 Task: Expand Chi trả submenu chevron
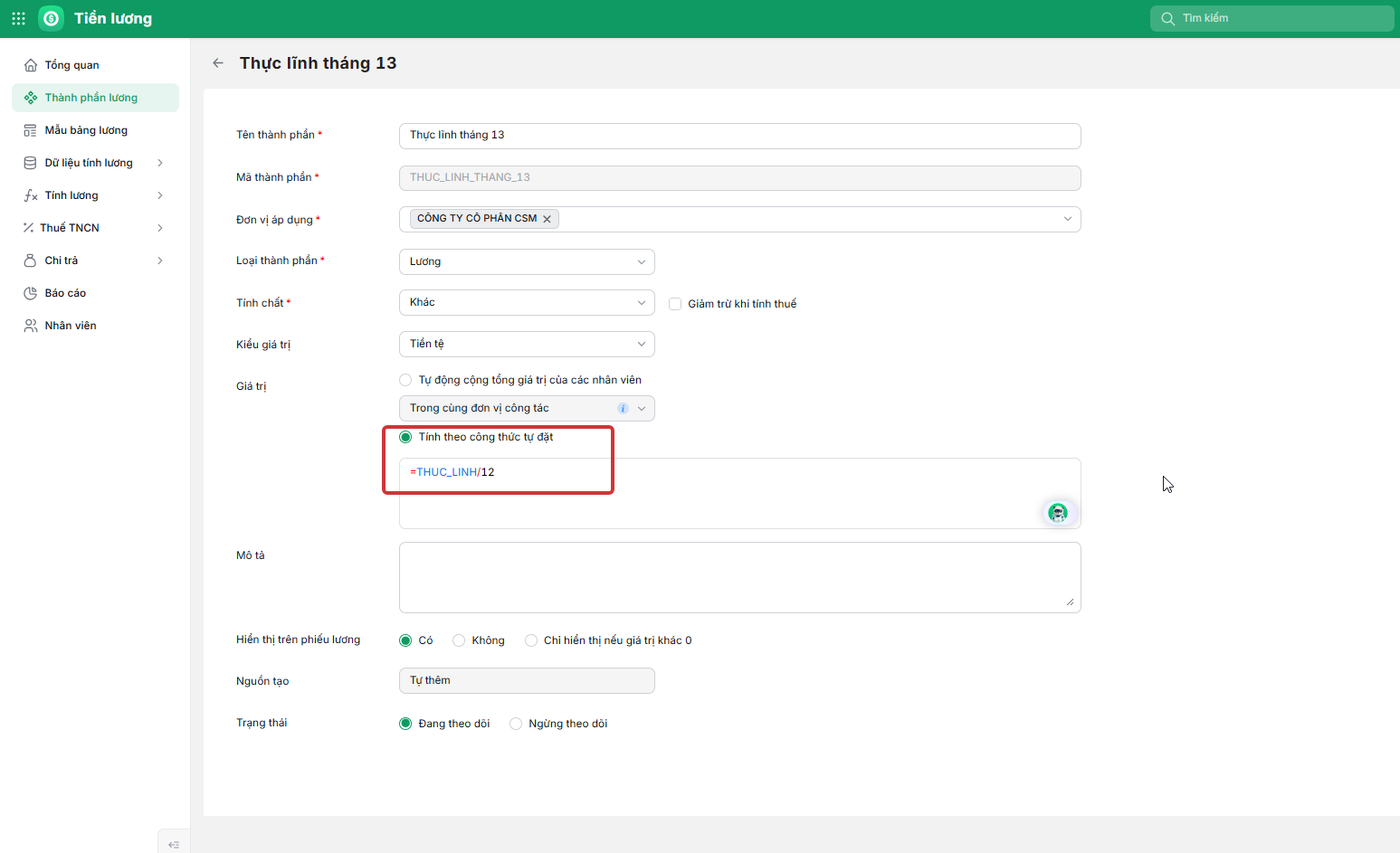(x=160, y=261)
